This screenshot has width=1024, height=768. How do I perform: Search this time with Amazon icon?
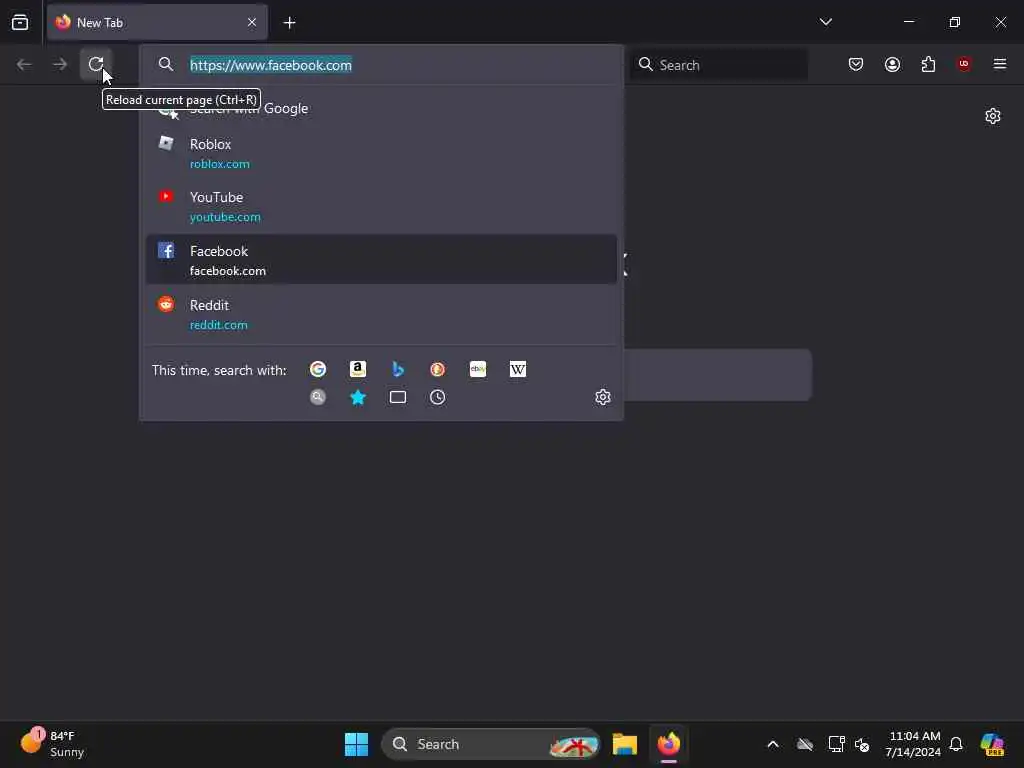click(358, 370)
